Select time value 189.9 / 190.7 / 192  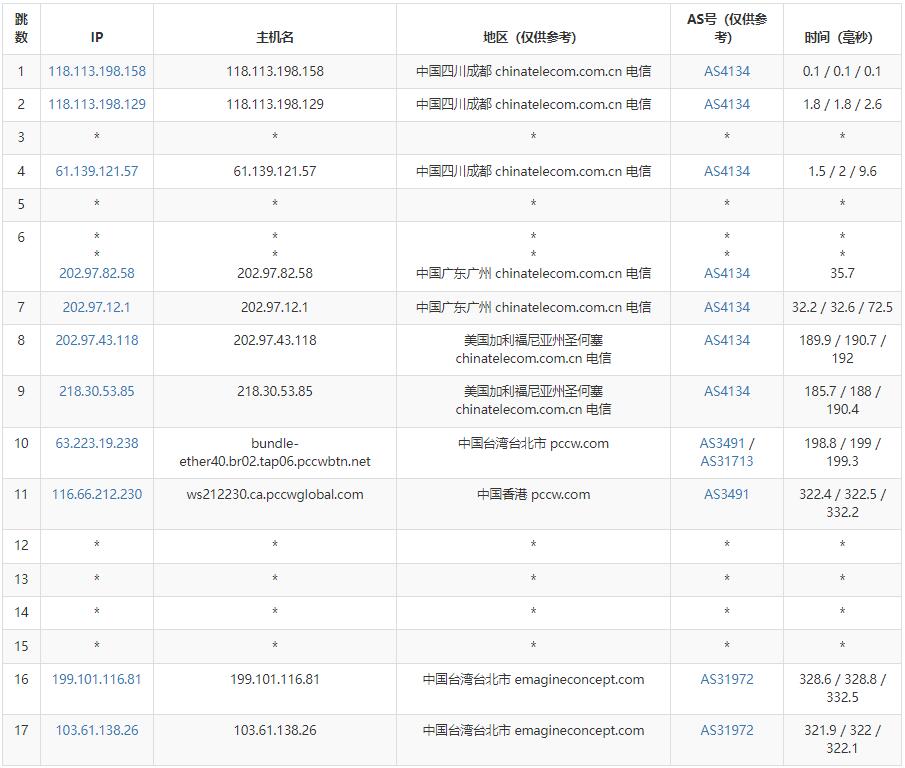coord(842,349)
